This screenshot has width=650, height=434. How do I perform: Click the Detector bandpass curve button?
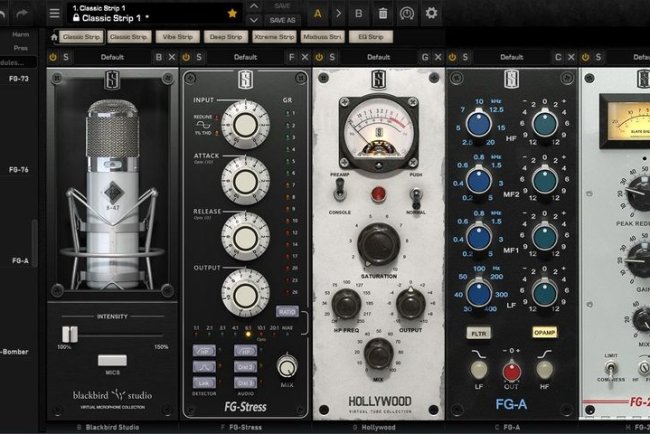pos(204,367)
